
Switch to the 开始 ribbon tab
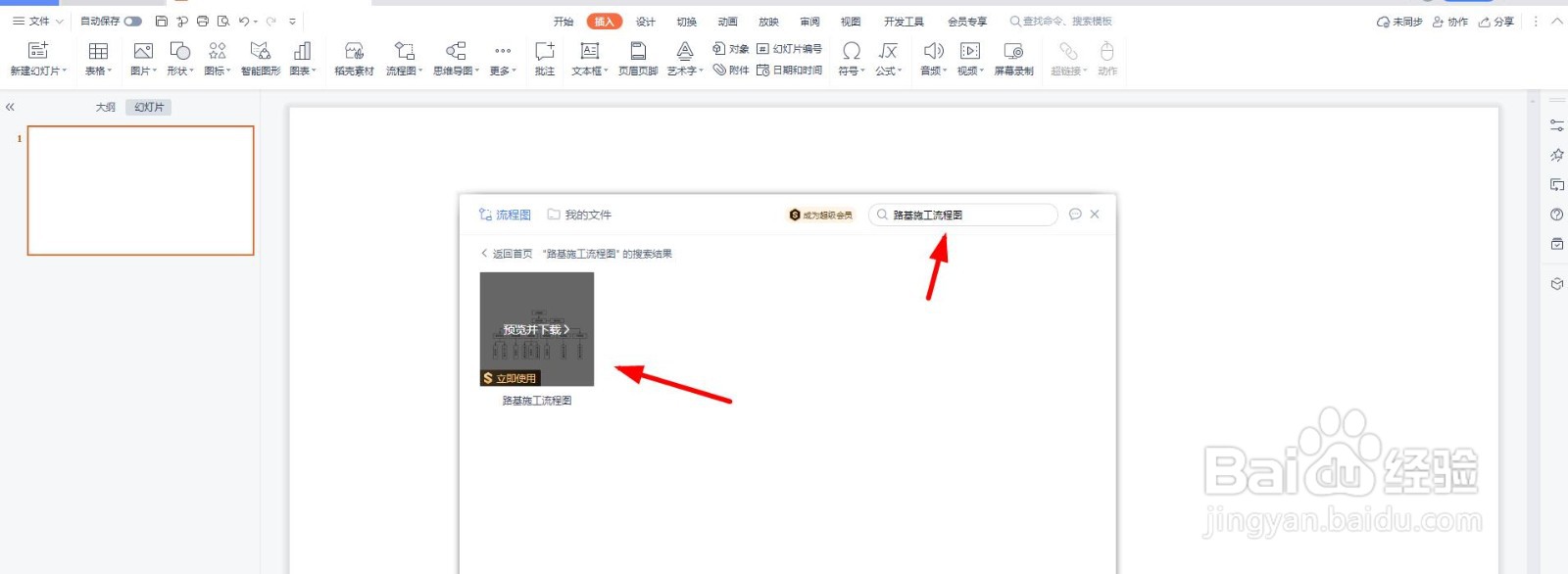[x=563, y=22]
